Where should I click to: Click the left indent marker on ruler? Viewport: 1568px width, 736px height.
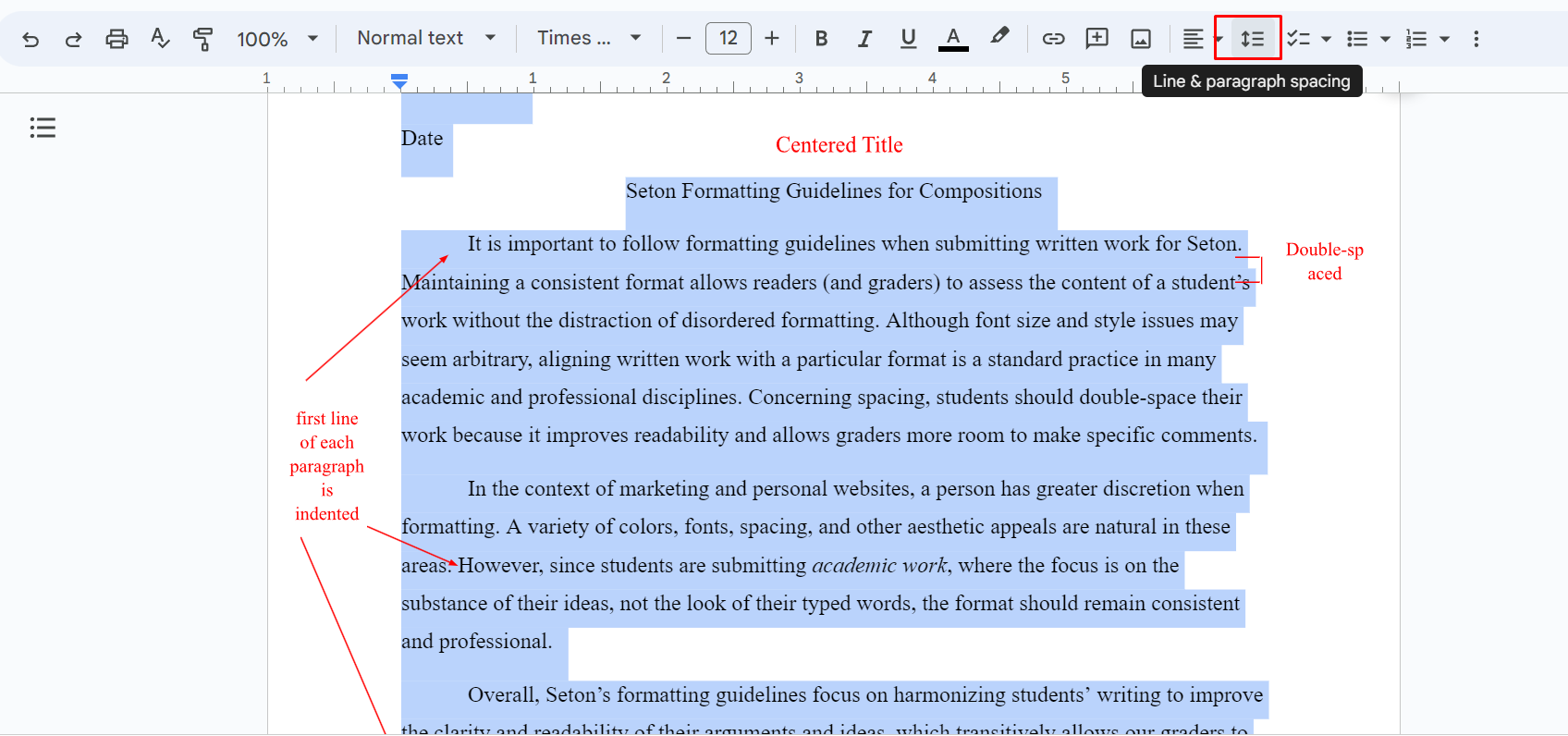399,83
